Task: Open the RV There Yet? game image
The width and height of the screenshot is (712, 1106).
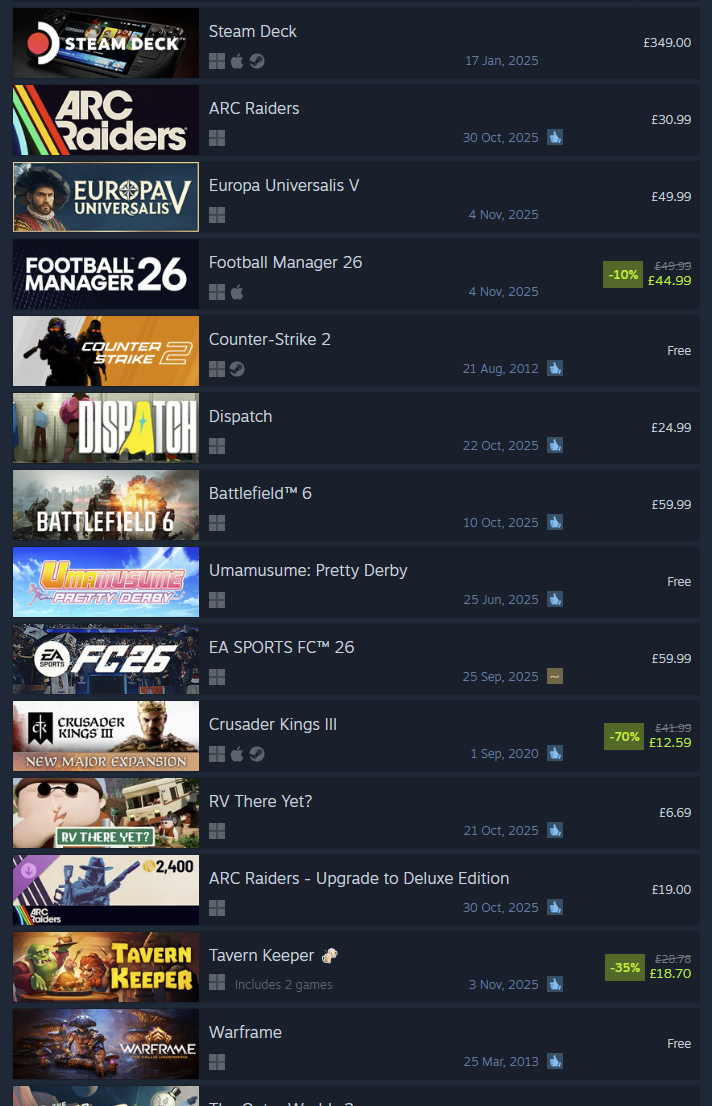Action: coord(106,813)
